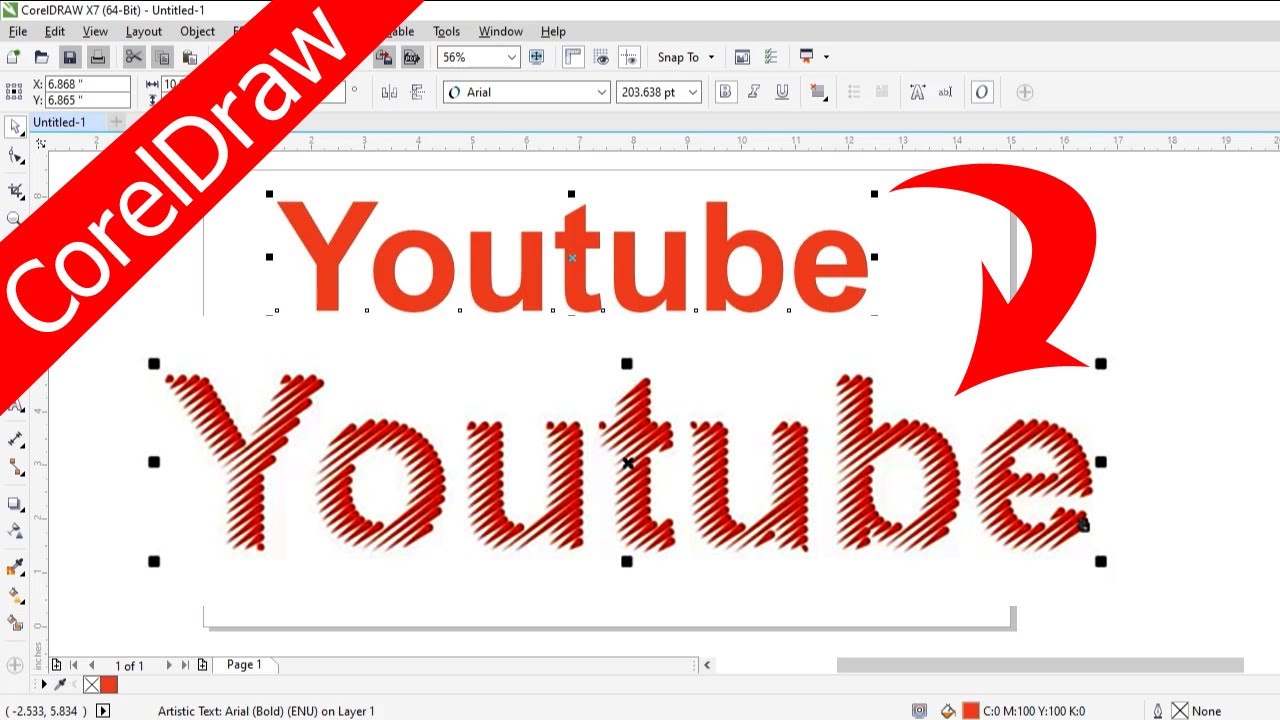Open the zoom level 56% dropdown

pos(512,57)
